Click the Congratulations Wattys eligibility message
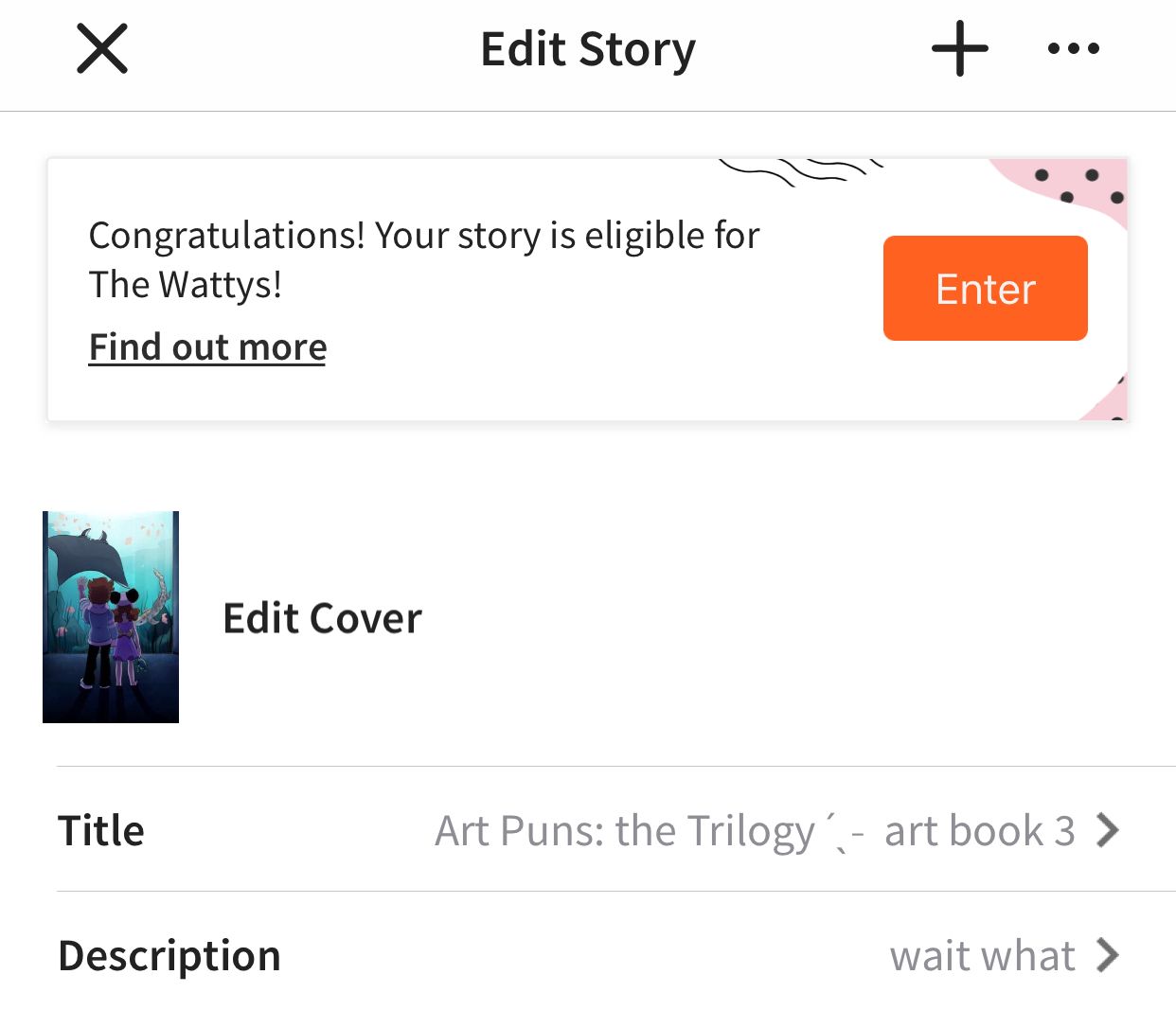The height and width of the screenshot is (1010, 1176). tap(423, 236)
